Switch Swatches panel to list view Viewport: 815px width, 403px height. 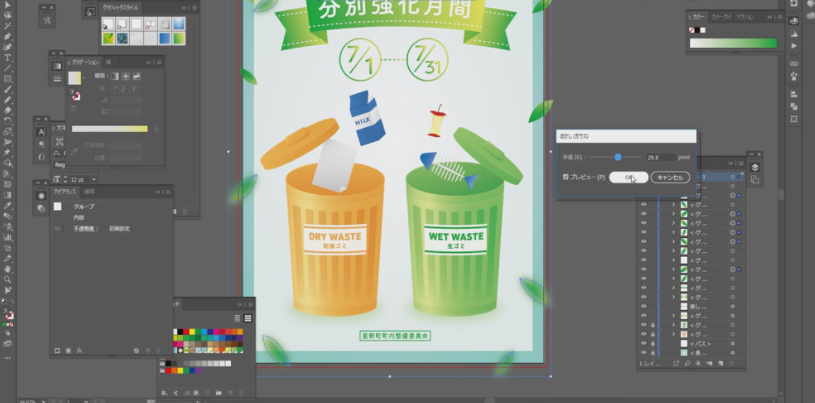click(x=237, y=318)
